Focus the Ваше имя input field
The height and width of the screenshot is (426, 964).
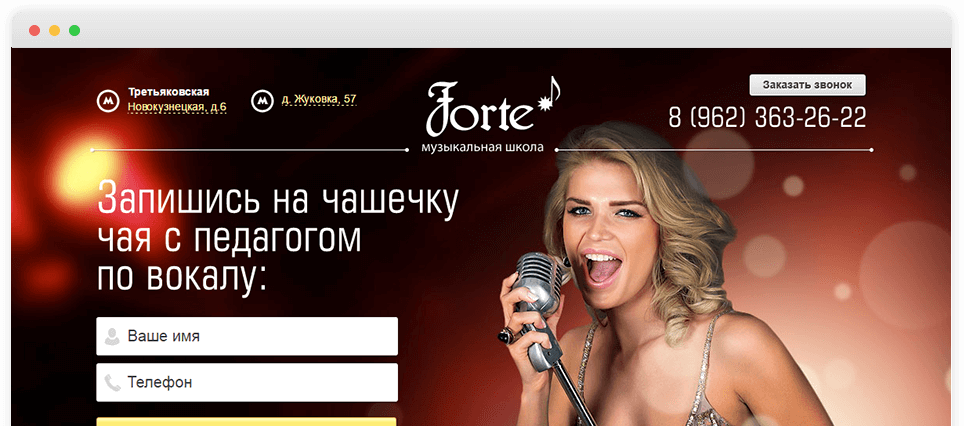tap(247, 336)
